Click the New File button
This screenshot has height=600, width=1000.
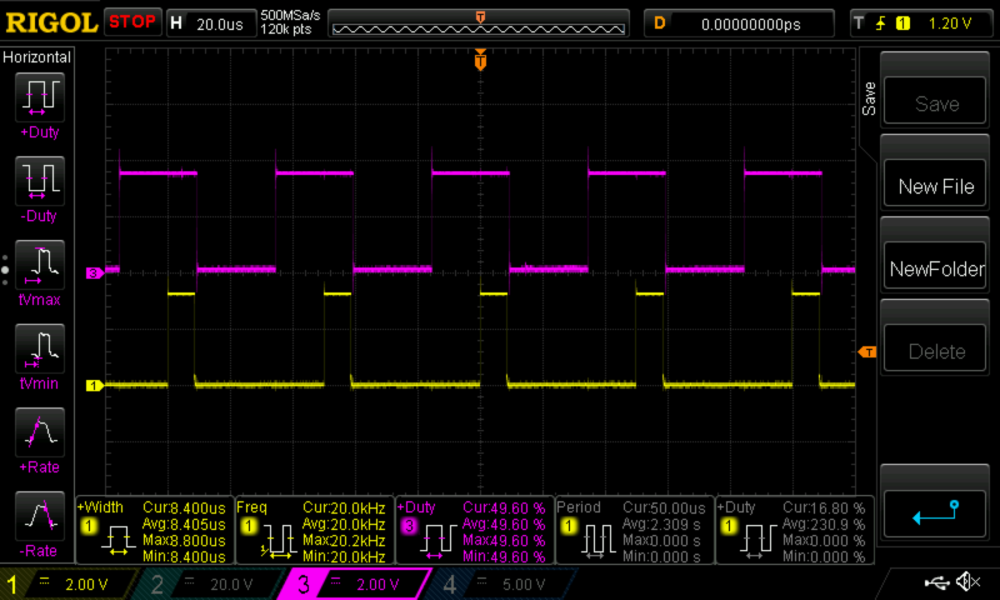click(x=934, y=186)
